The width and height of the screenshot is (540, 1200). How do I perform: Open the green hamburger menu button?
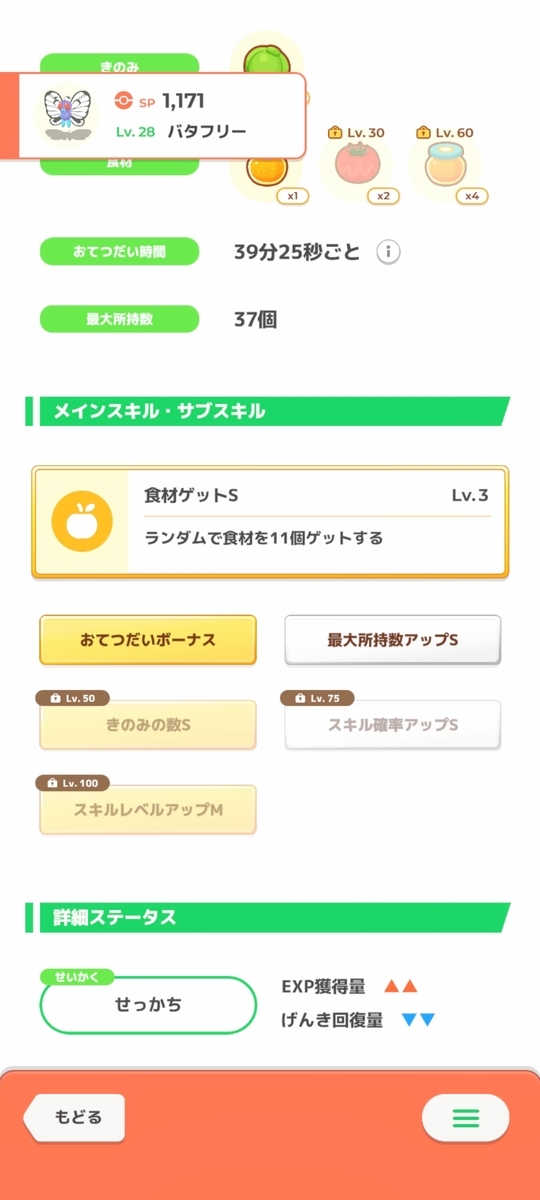[x=466, y=1117]
